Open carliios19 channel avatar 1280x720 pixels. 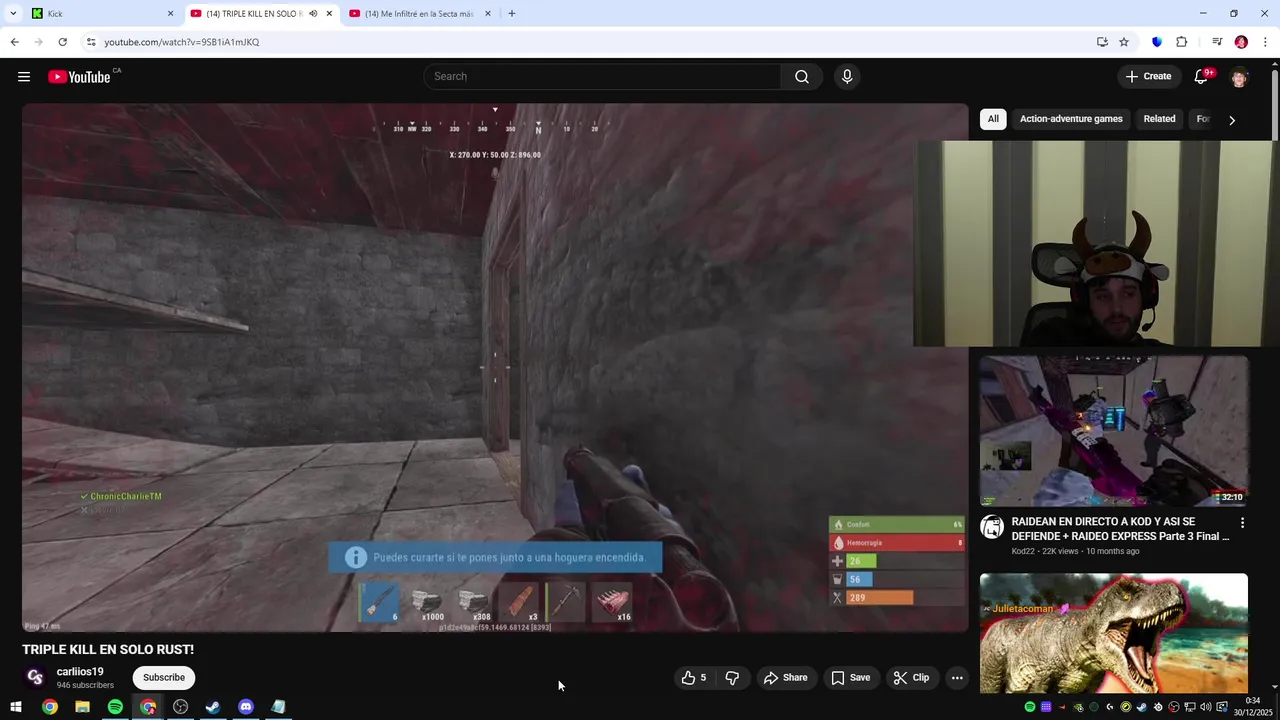pos(35,677)
